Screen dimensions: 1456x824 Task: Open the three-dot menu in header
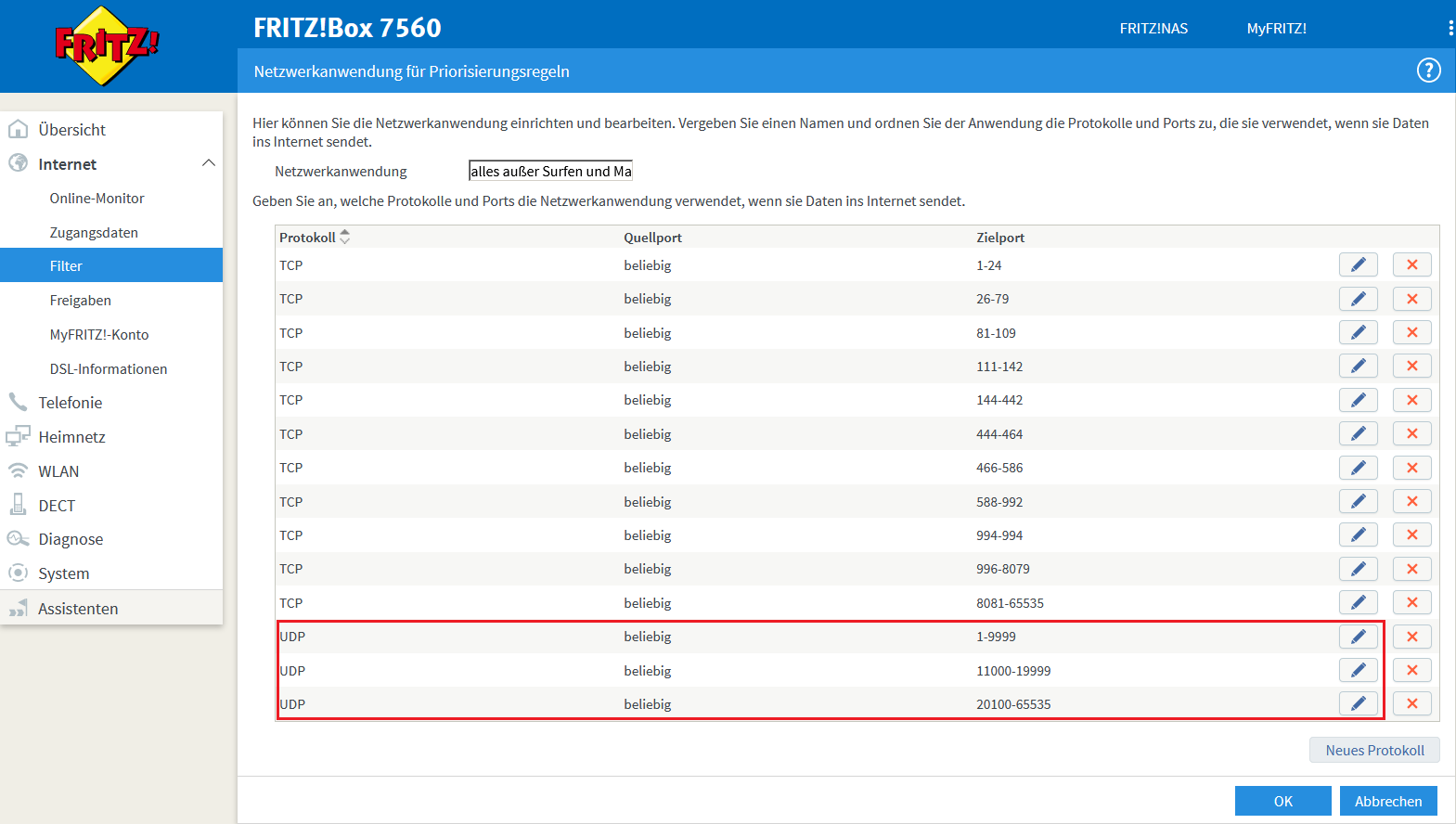[x=1450, y=29]
